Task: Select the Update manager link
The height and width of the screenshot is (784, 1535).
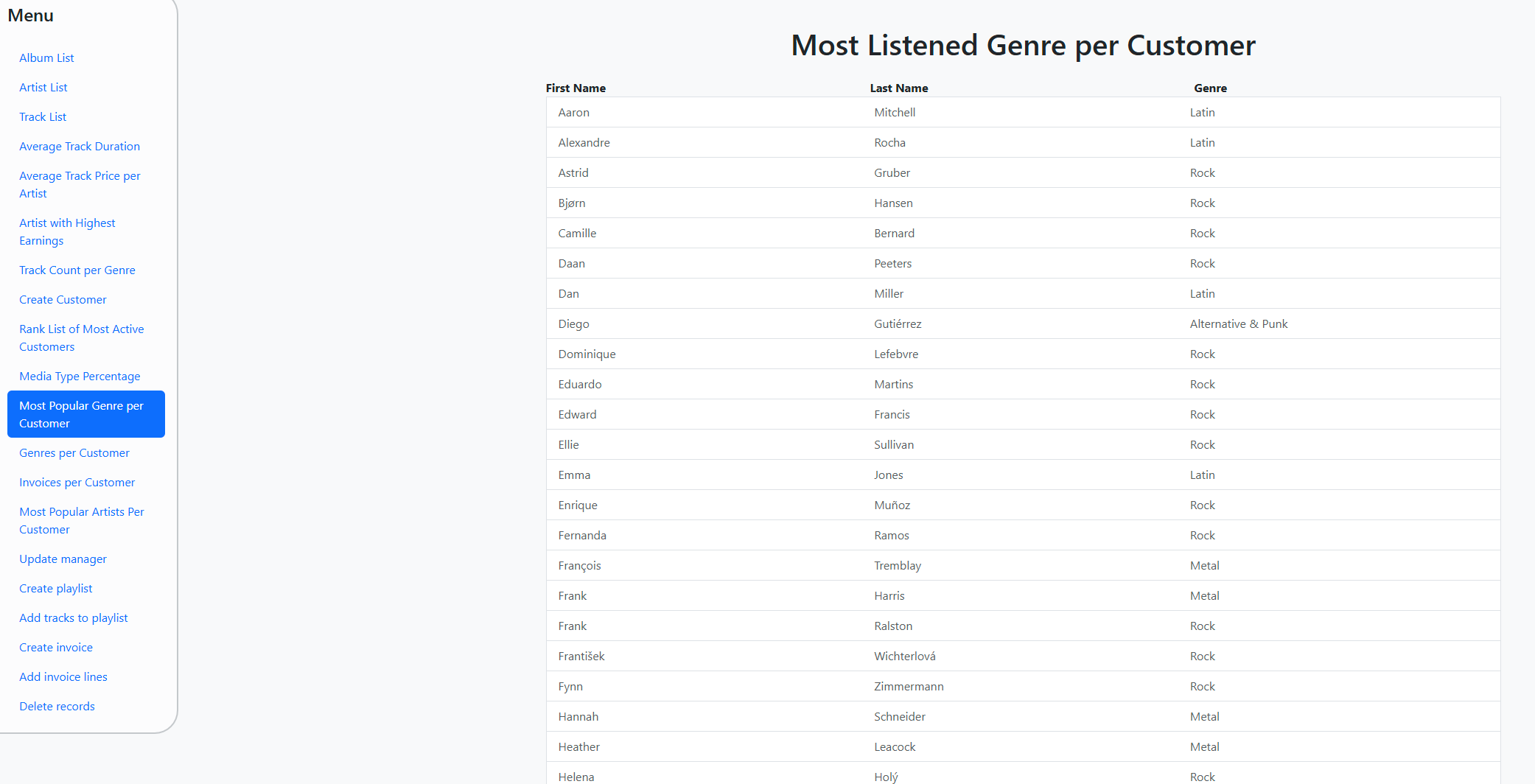Action: point(63,559)
